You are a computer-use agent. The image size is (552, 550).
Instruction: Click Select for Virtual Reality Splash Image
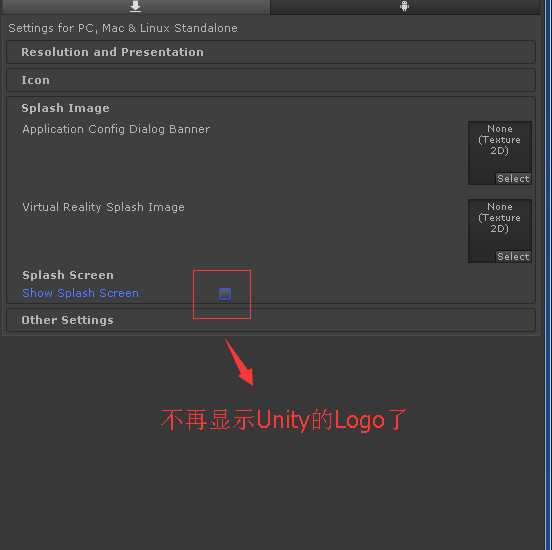pyautogui.click(x=513, y=257)
